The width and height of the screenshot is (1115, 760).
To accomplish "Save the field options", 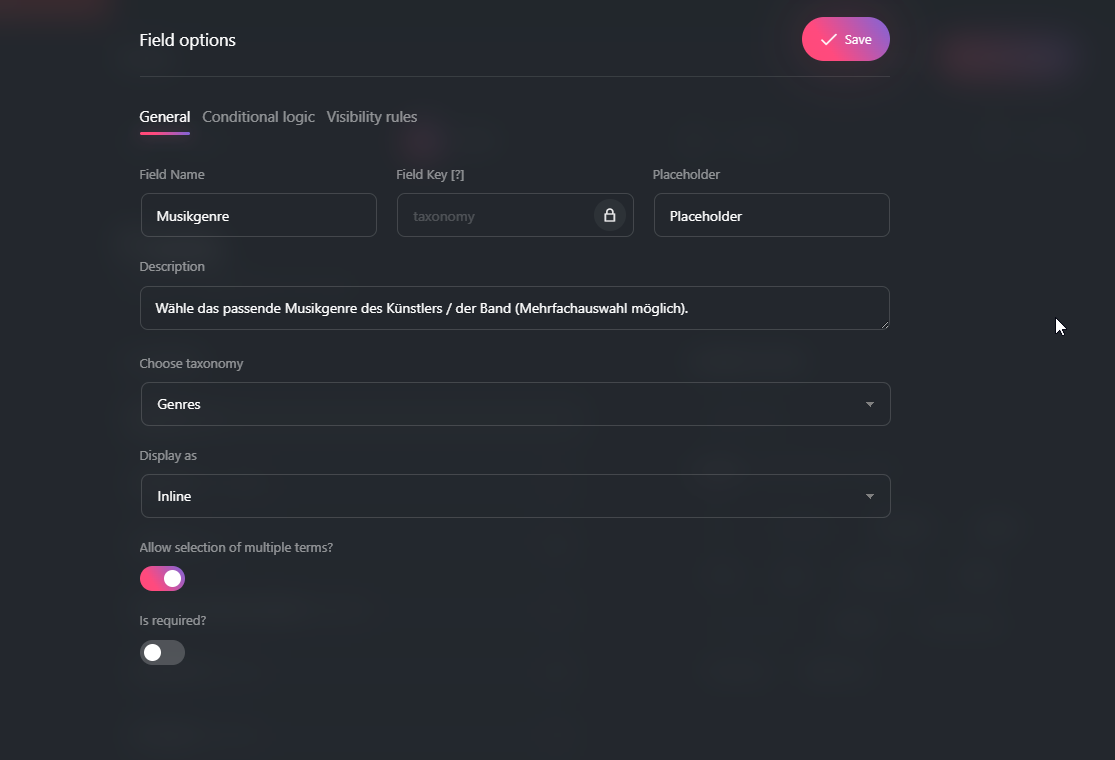I will point(846,39).
